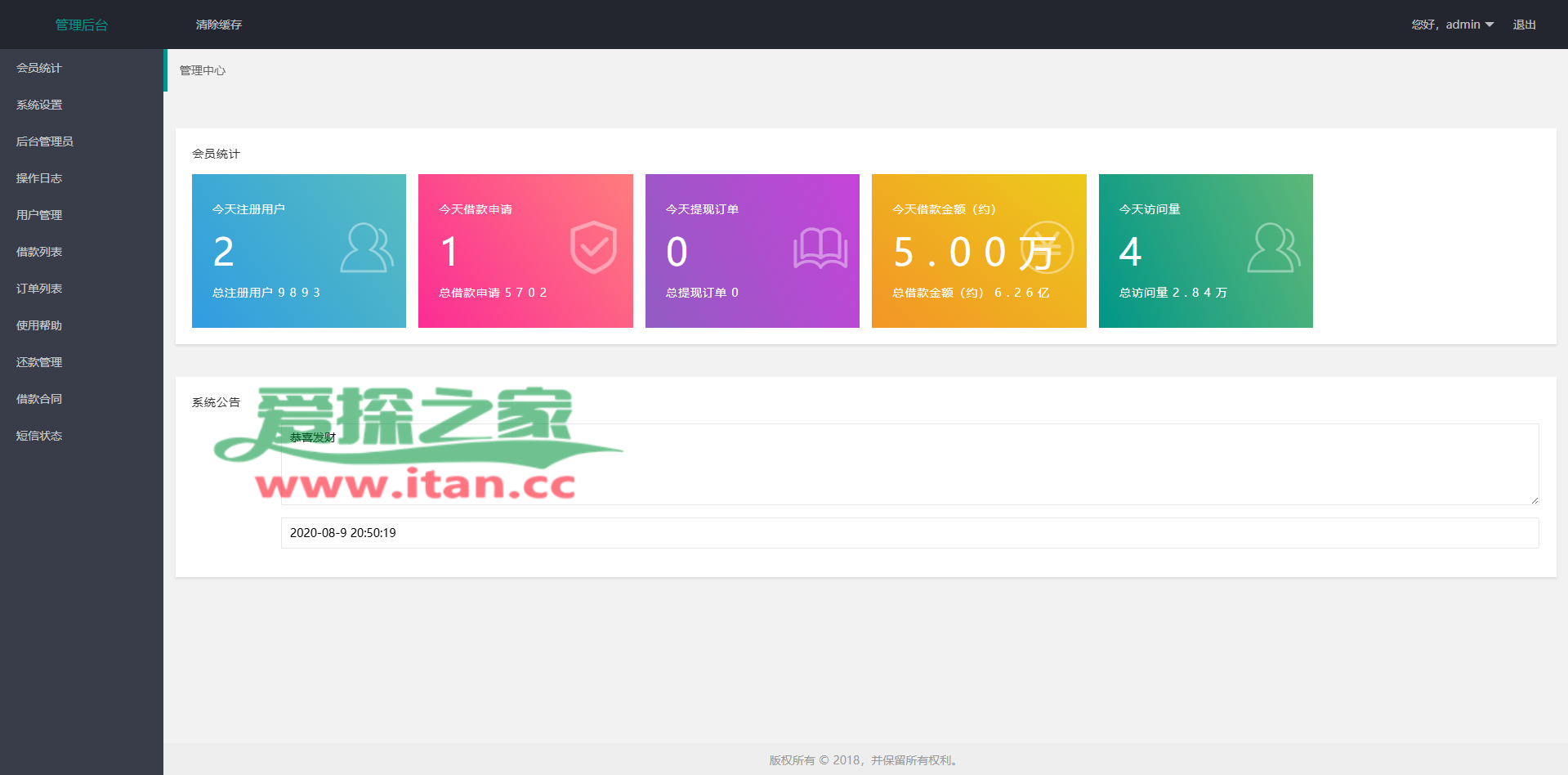Click 总借款申请 5702 text
1568x775 pixels.
point(493,293)
